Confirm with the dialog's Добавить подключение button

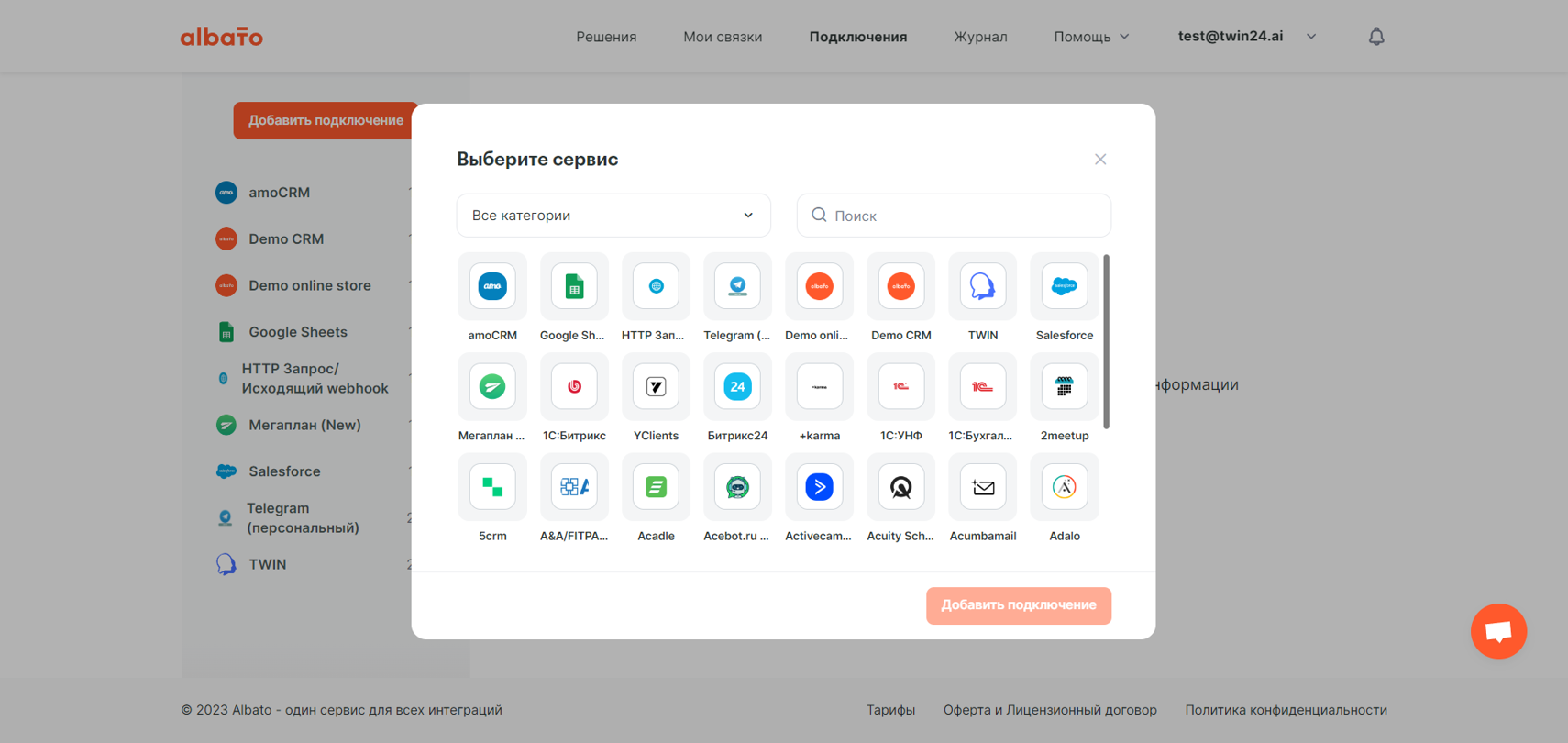coord(1019,605)
